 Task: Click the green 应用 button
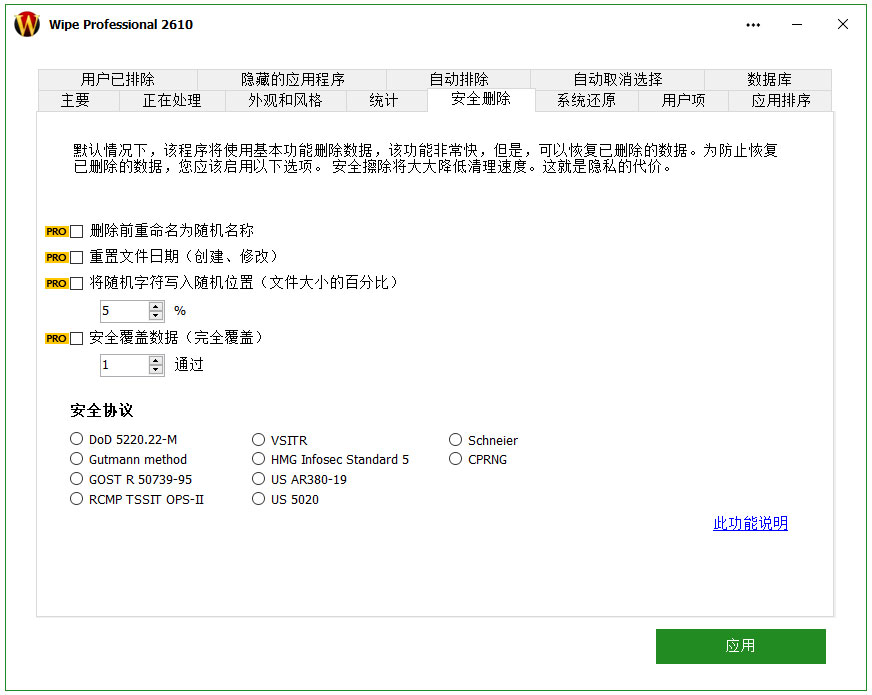coord(740,646)
